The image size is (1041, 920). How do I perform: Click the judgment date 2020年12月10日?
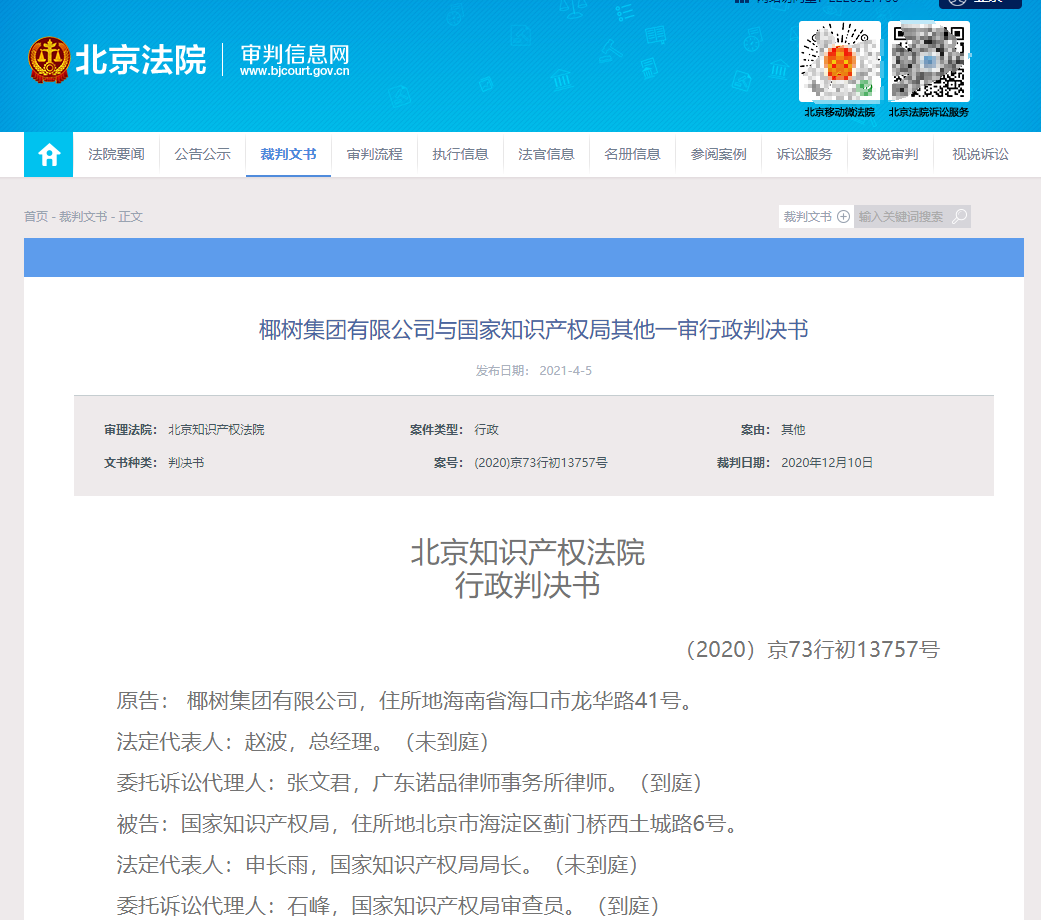[827, 463]
